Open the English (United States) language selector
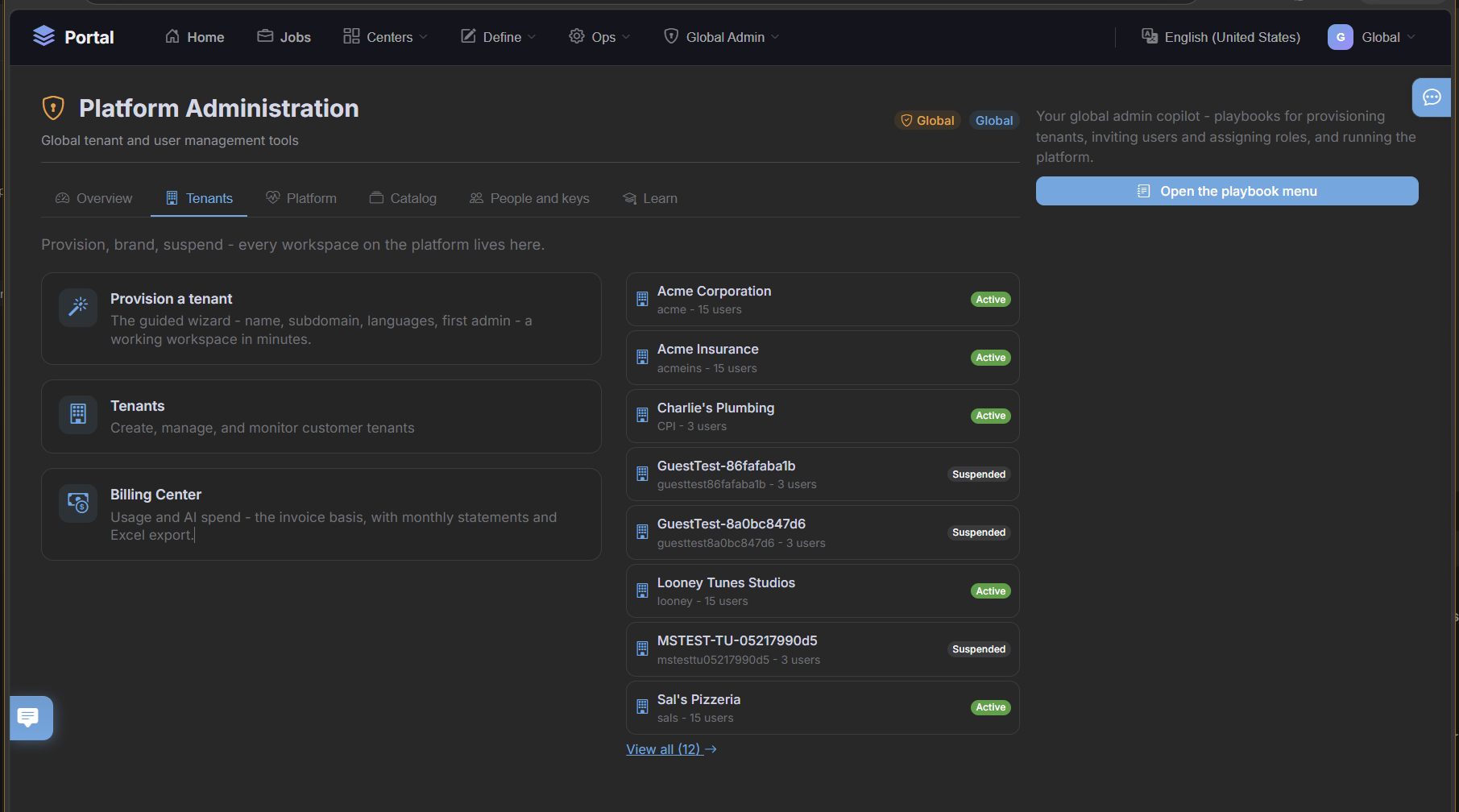Viewport: 1459px width, 812px height. (1221, 37)
